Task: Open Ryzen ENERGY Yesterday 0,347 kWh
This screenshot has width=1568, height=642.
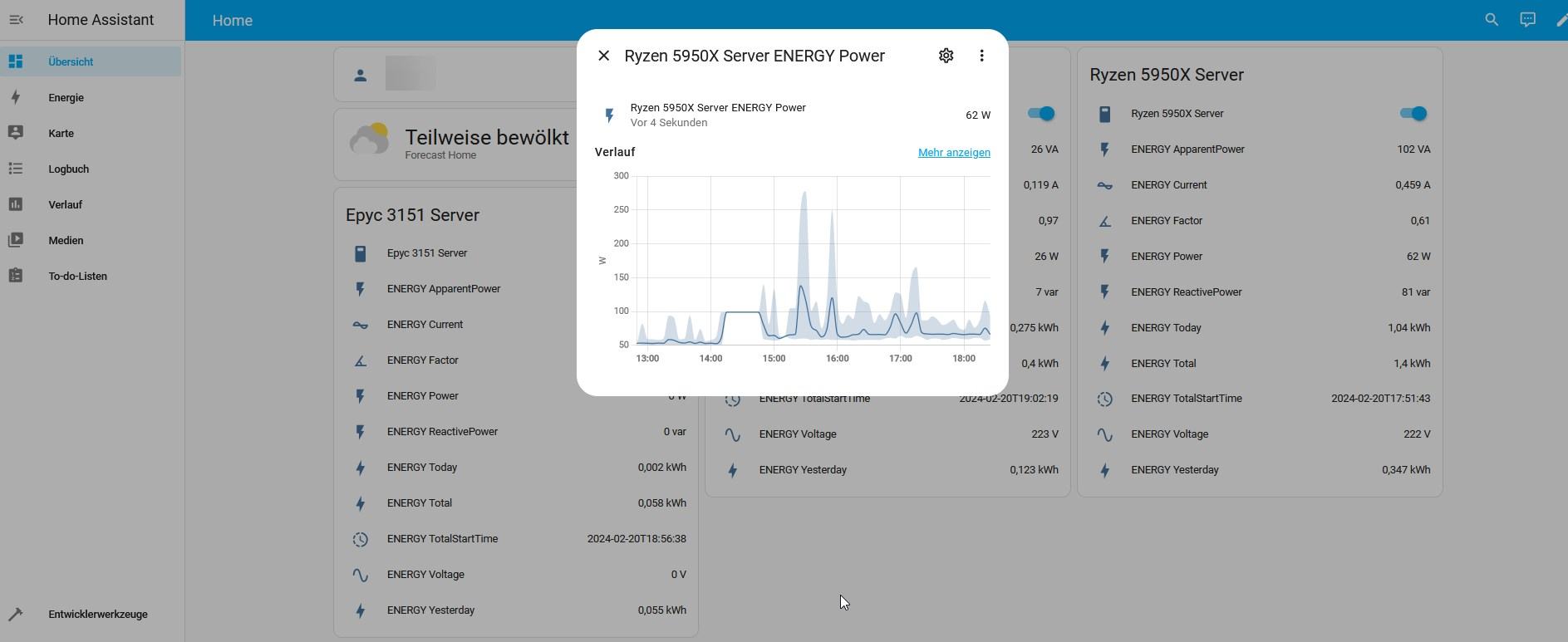Action: [1260, 470]
